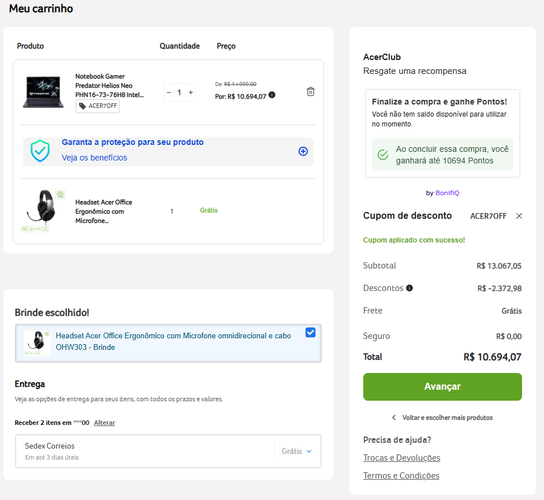This screenshot has width=544, height=500.
Task: Remove the ACER7OFF coupon with the X
Action: [519, 216]
